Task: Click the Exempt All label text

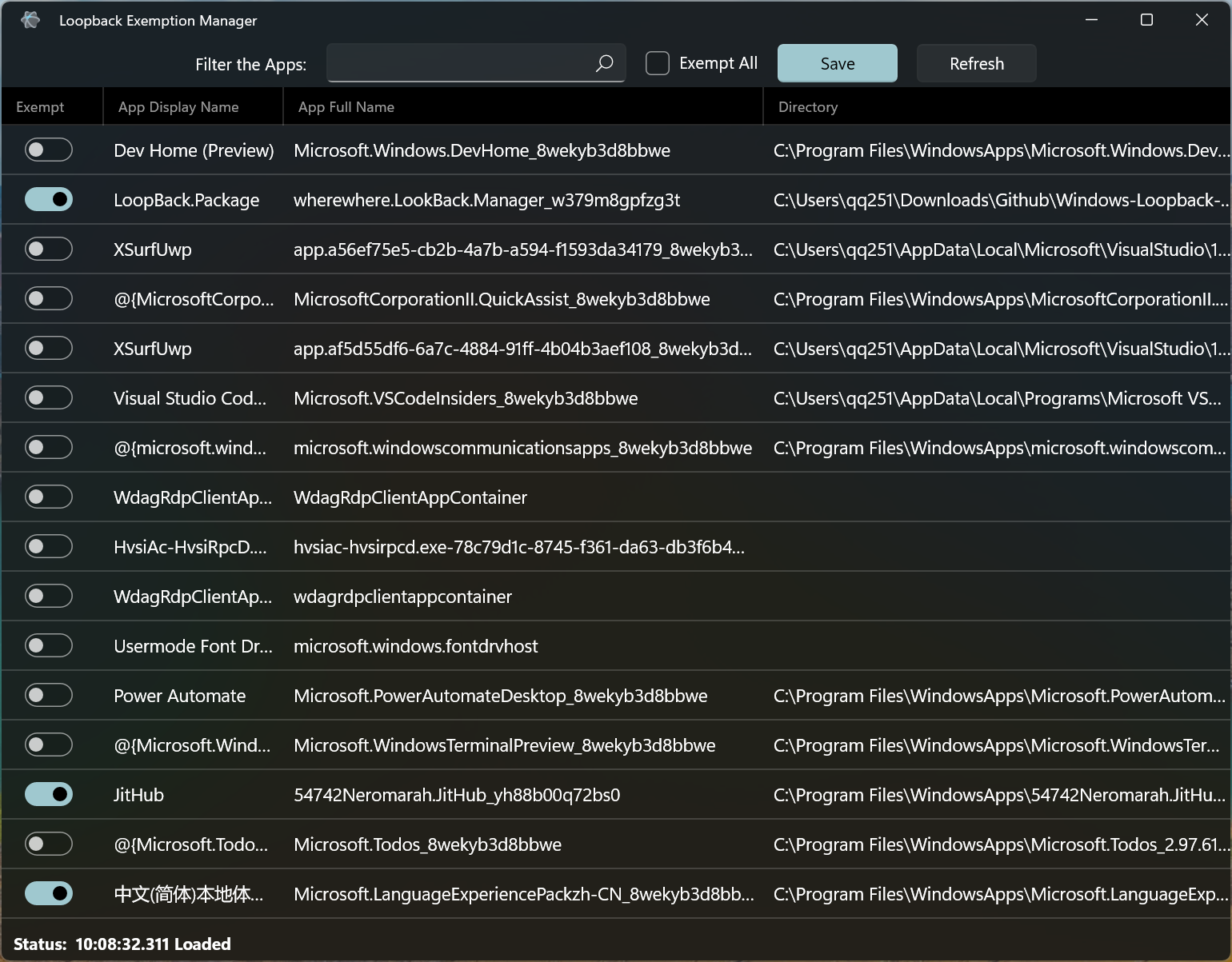Action: (718, 63)
